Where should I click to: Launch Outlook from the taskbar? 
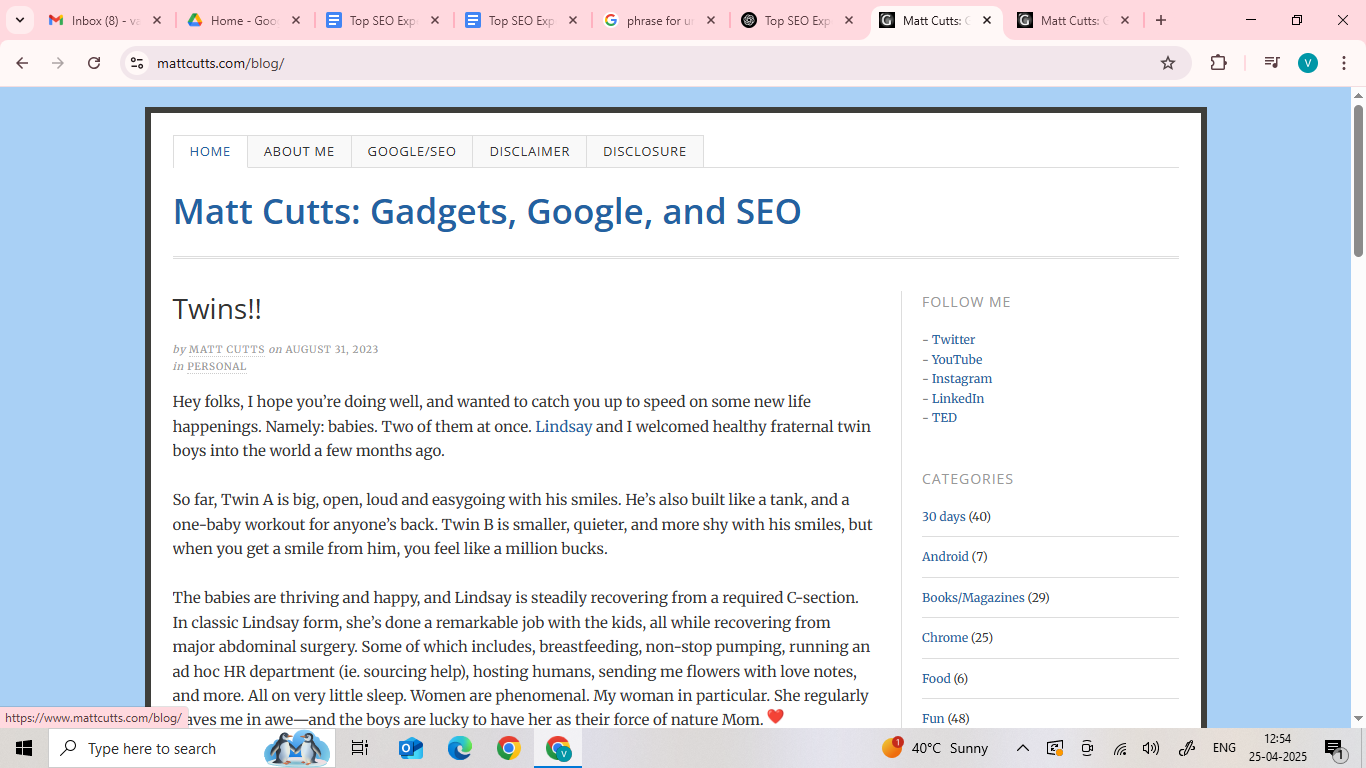410,748
